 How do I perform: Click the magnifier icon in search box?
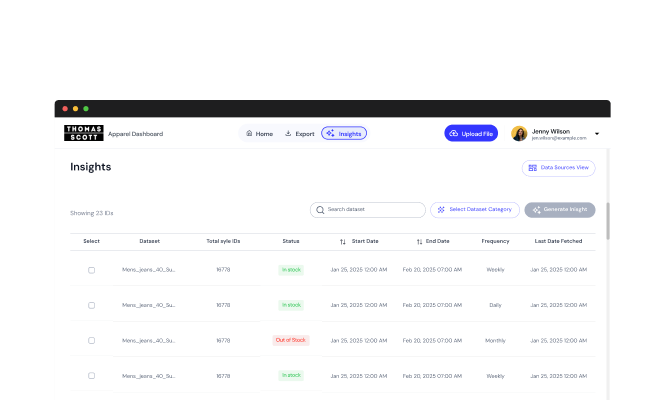320,210
